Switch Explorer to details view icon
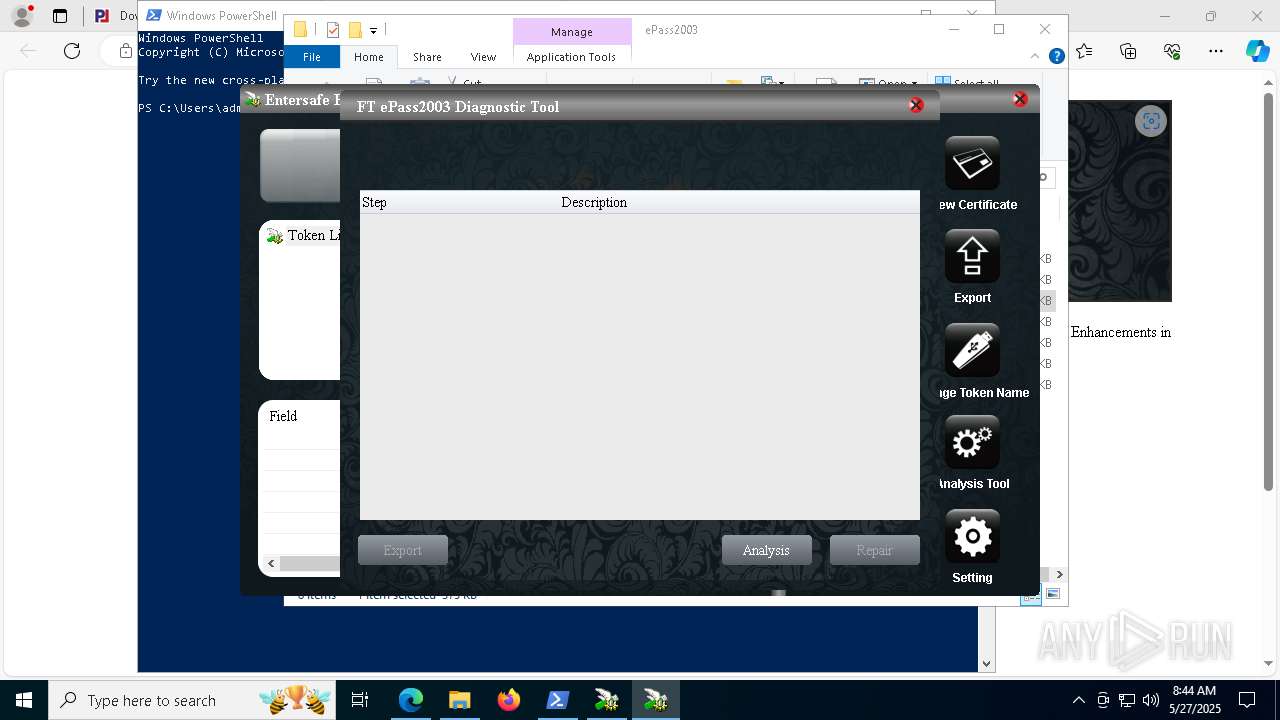Image resolution: width=1280 pixels, height=720 pixels. [1030, 595]
